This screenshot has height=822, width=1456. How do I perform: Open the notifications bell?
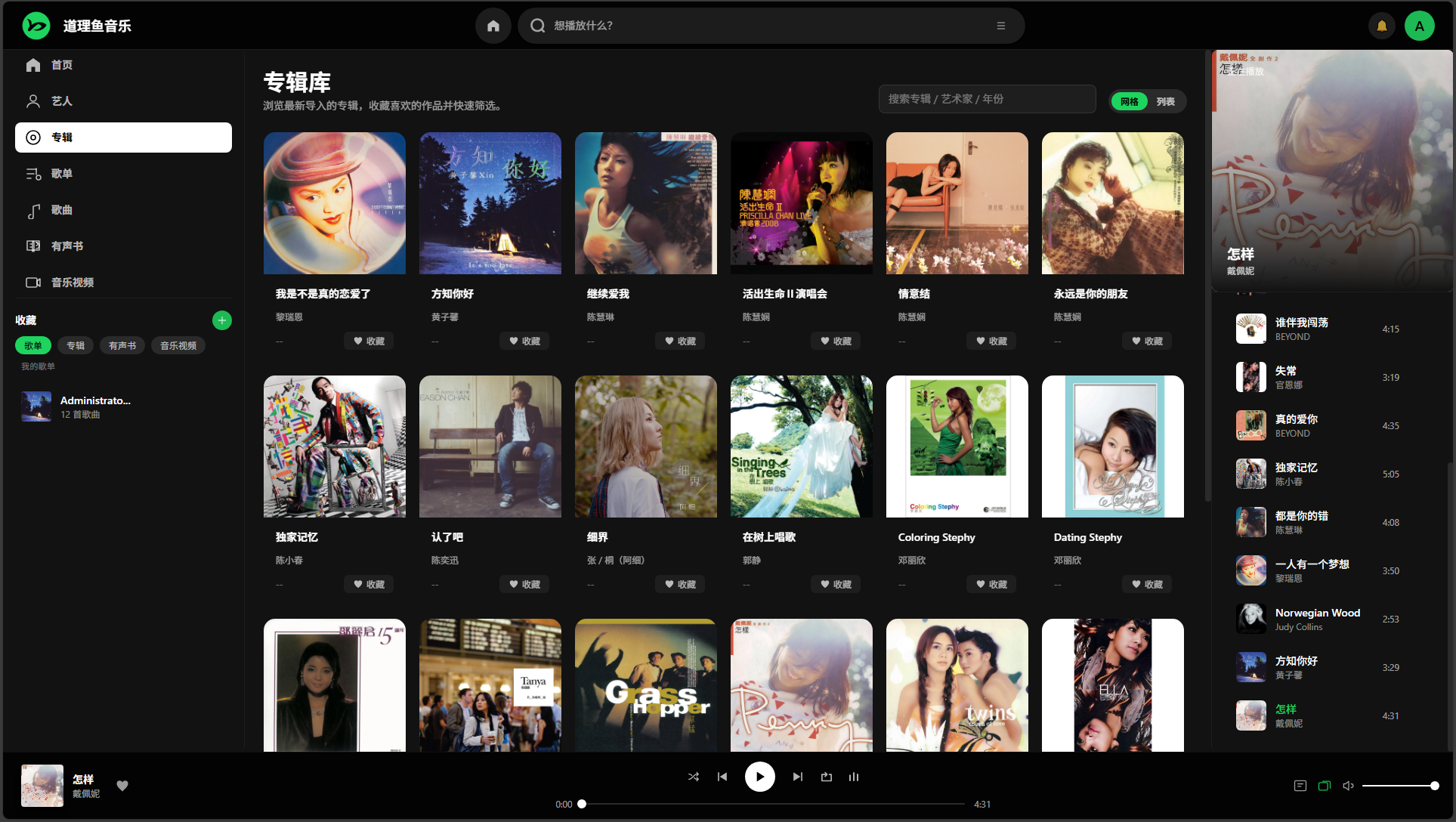point(1381,26)
